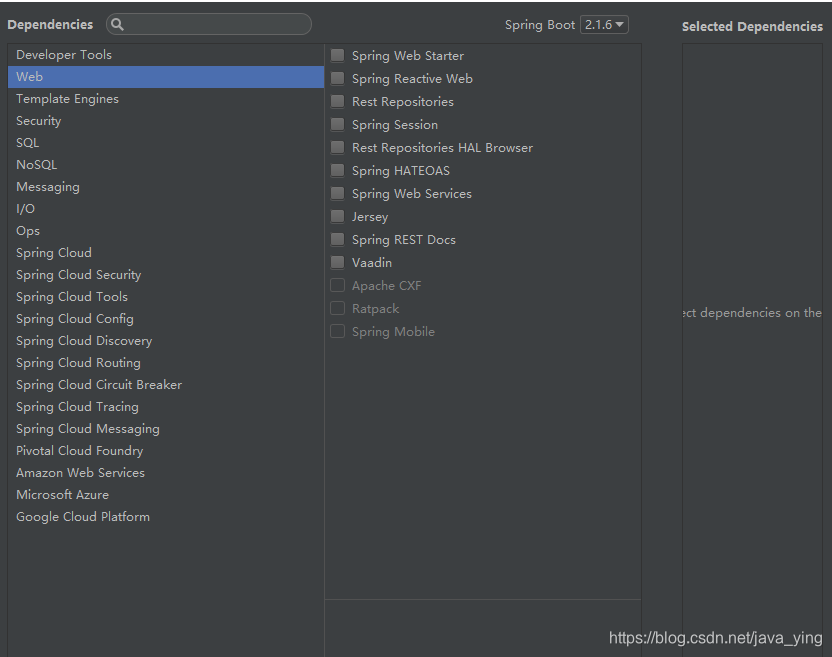Tick the Rest Repositories checkbox

tap(337, 101)
